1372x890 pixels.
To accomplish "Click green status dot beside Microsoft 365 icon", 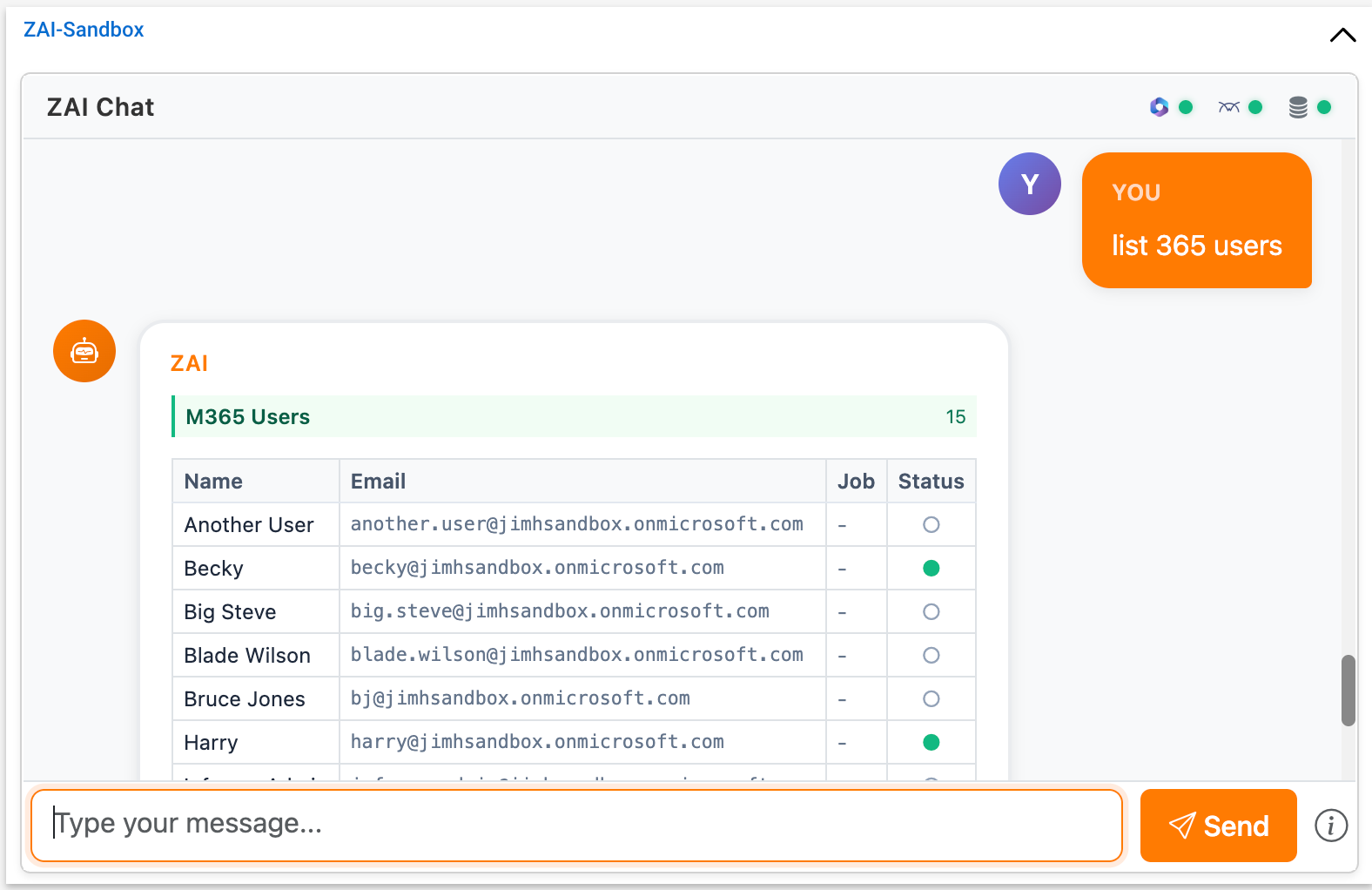I will (1186, 107).
